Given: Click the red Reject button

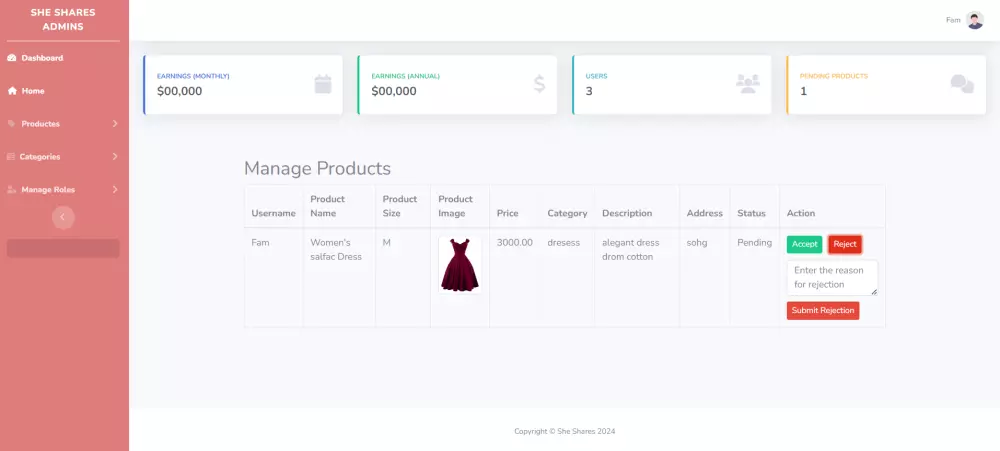Looking at the screenshot, I should click(845, 244).
